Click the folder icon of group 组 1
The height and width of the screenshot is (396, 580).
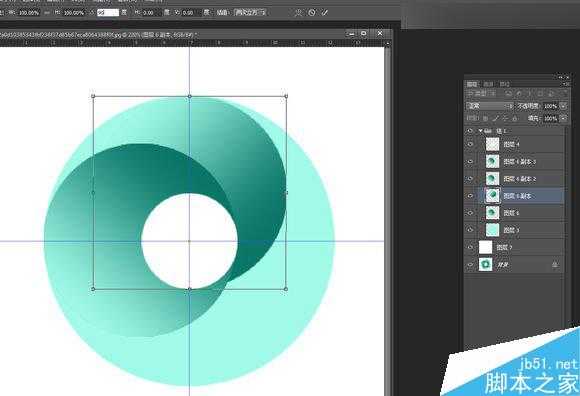click(x=488, y=131)
